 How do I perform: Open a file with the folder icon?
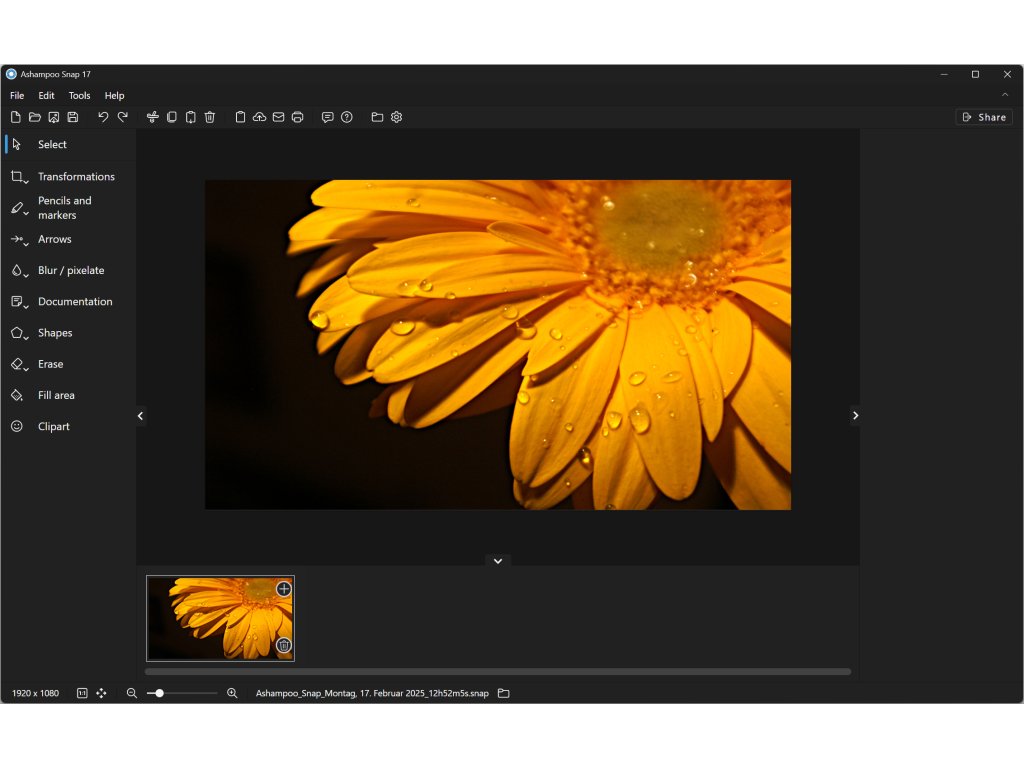pos(35,117)
